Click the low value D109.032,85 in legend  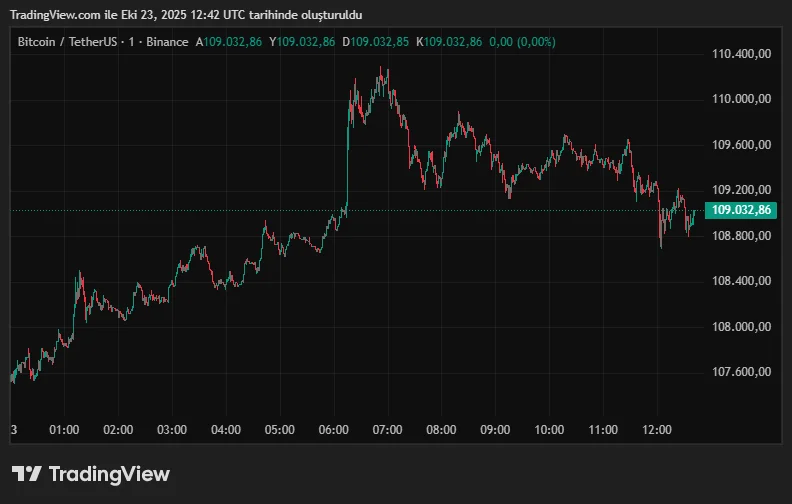375,42
